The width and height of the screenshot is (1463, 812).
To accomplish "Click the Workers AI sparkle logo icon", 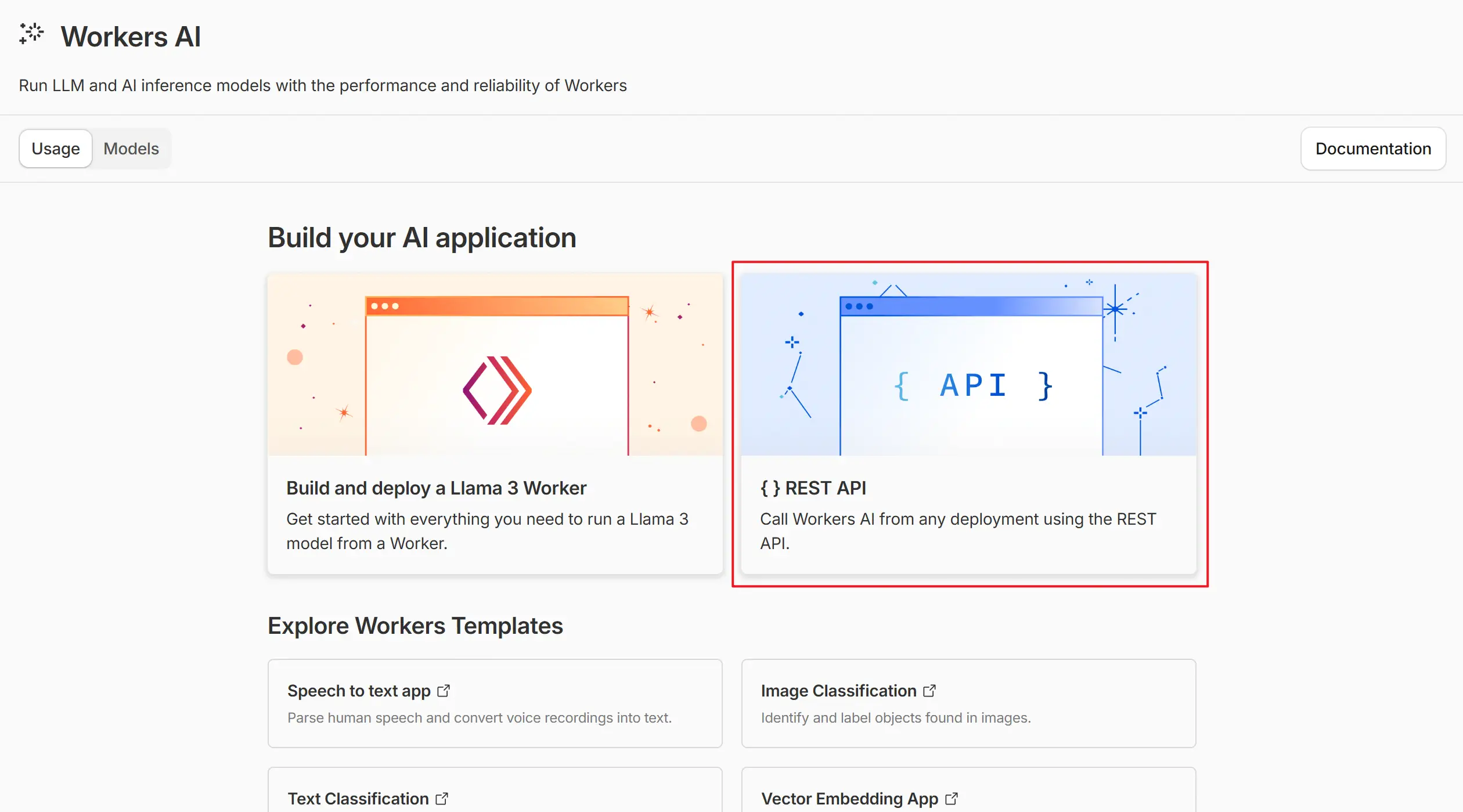I will click(31, 34).
